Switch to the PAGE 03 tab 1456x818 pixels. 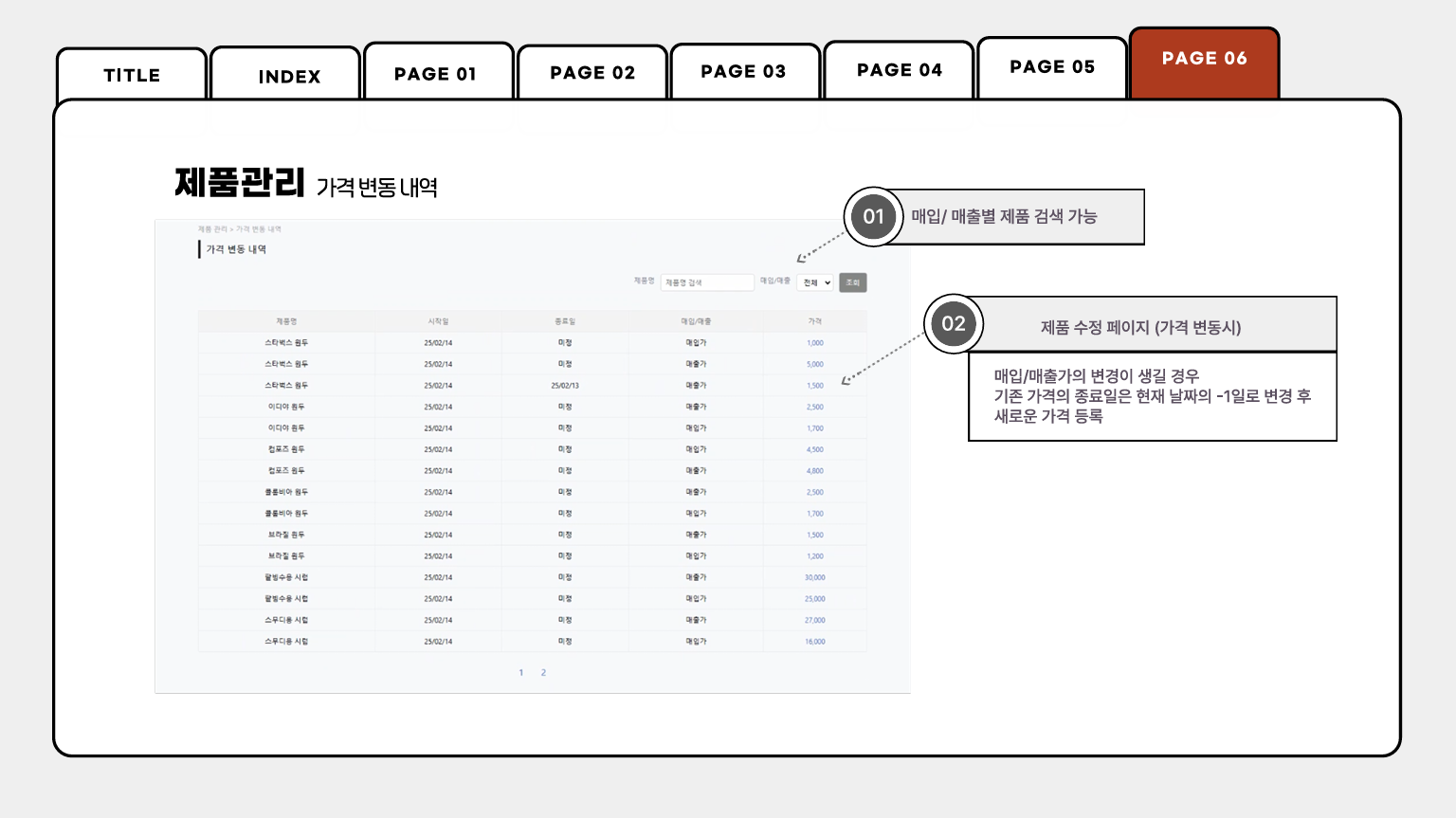743,71
